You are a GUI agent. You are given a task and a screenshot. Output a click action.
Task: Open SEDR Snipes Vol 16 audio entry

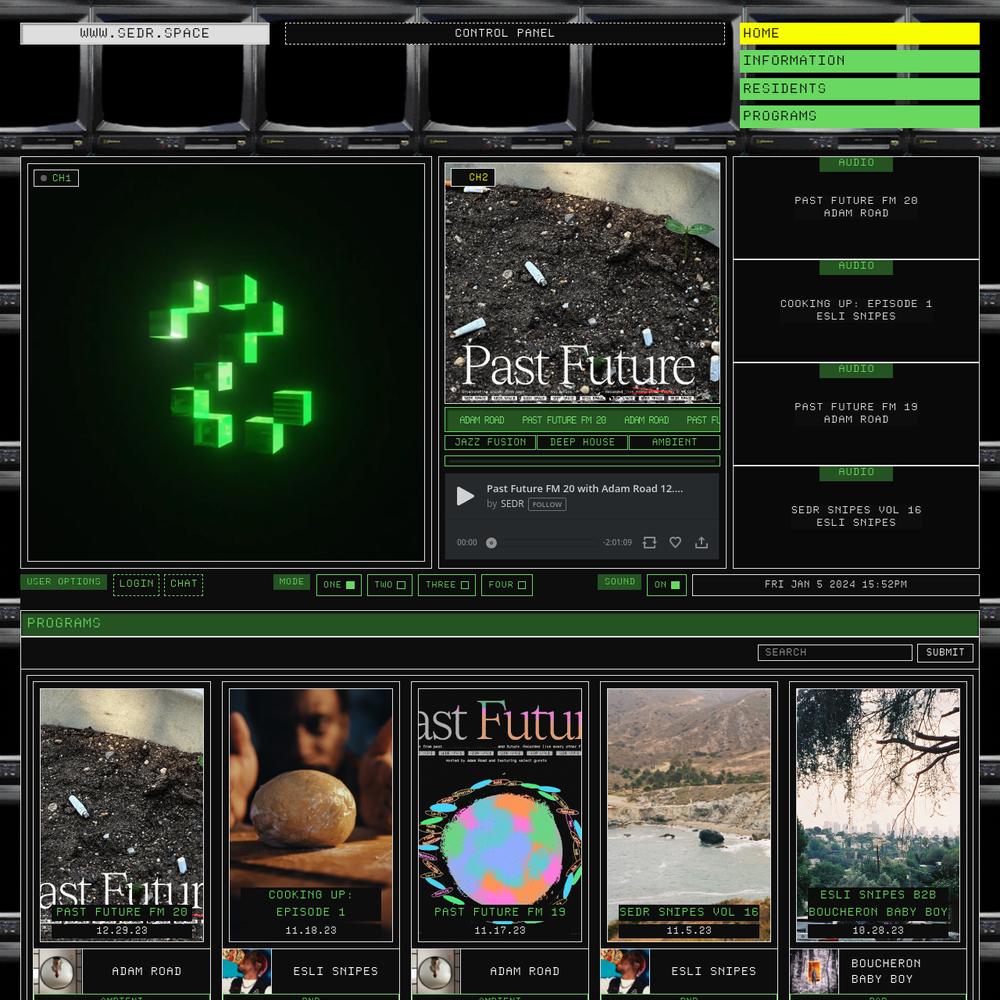point(856,517)
